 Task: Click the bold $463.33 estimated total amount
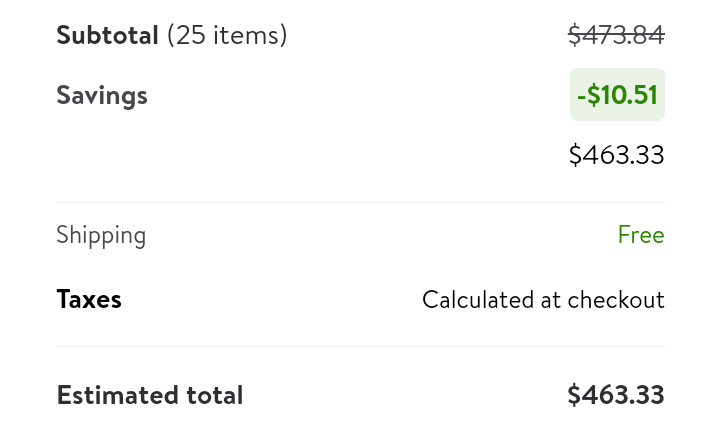coord(615,395)
